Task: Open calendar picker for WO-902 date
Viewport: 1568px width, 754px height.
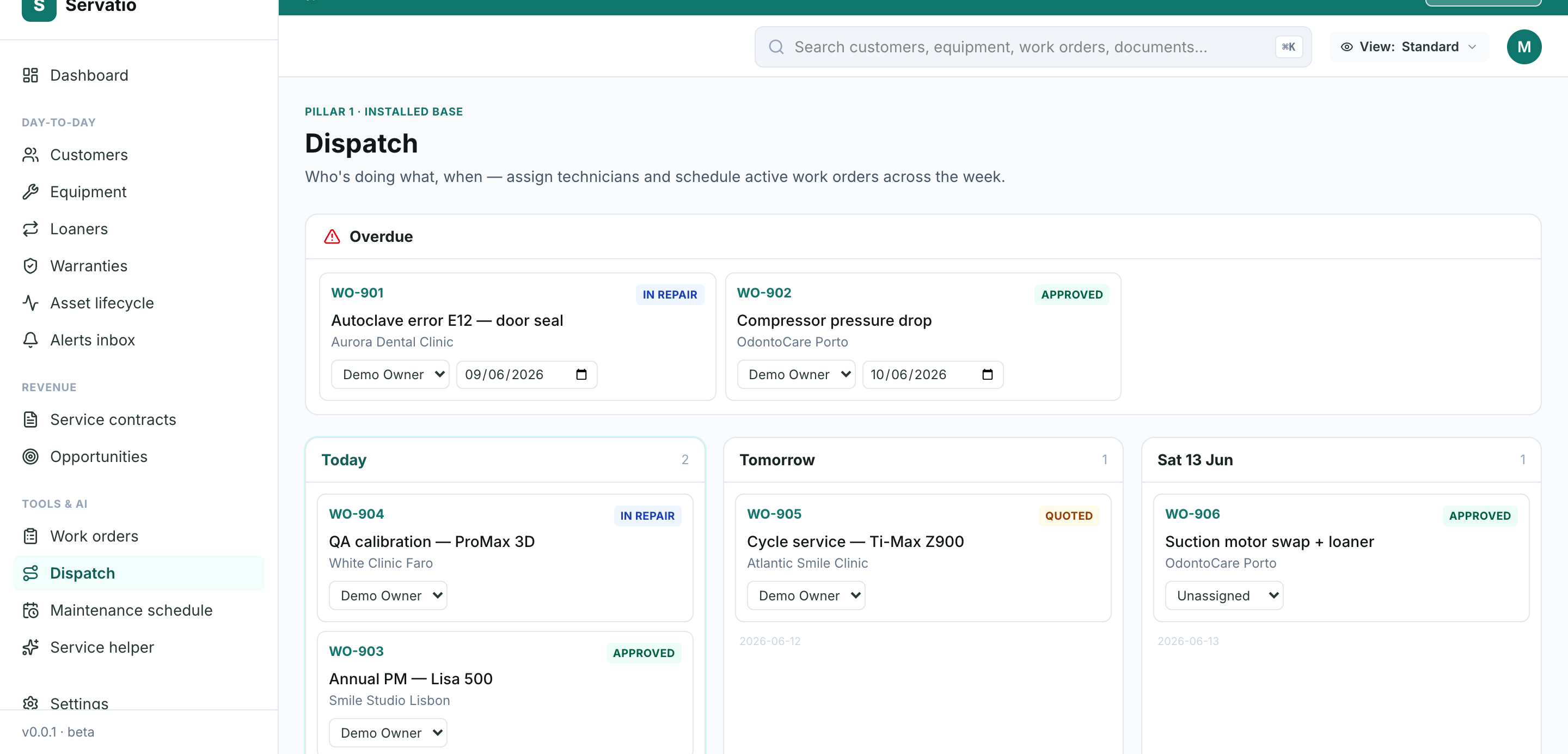Action: coord(987,375)
